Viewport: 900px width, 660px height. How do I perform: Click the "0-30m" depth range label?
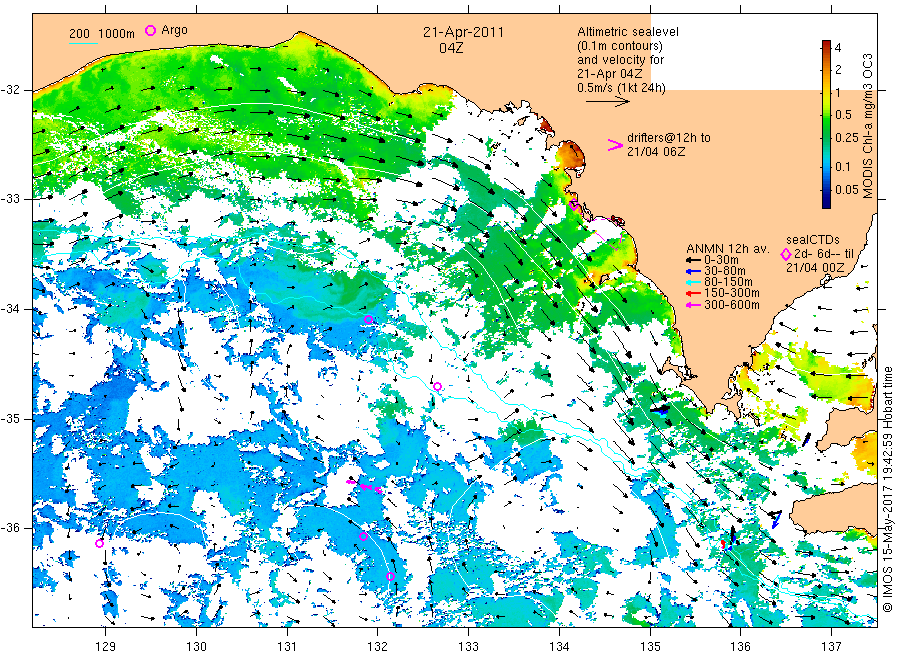coord(721,260)
